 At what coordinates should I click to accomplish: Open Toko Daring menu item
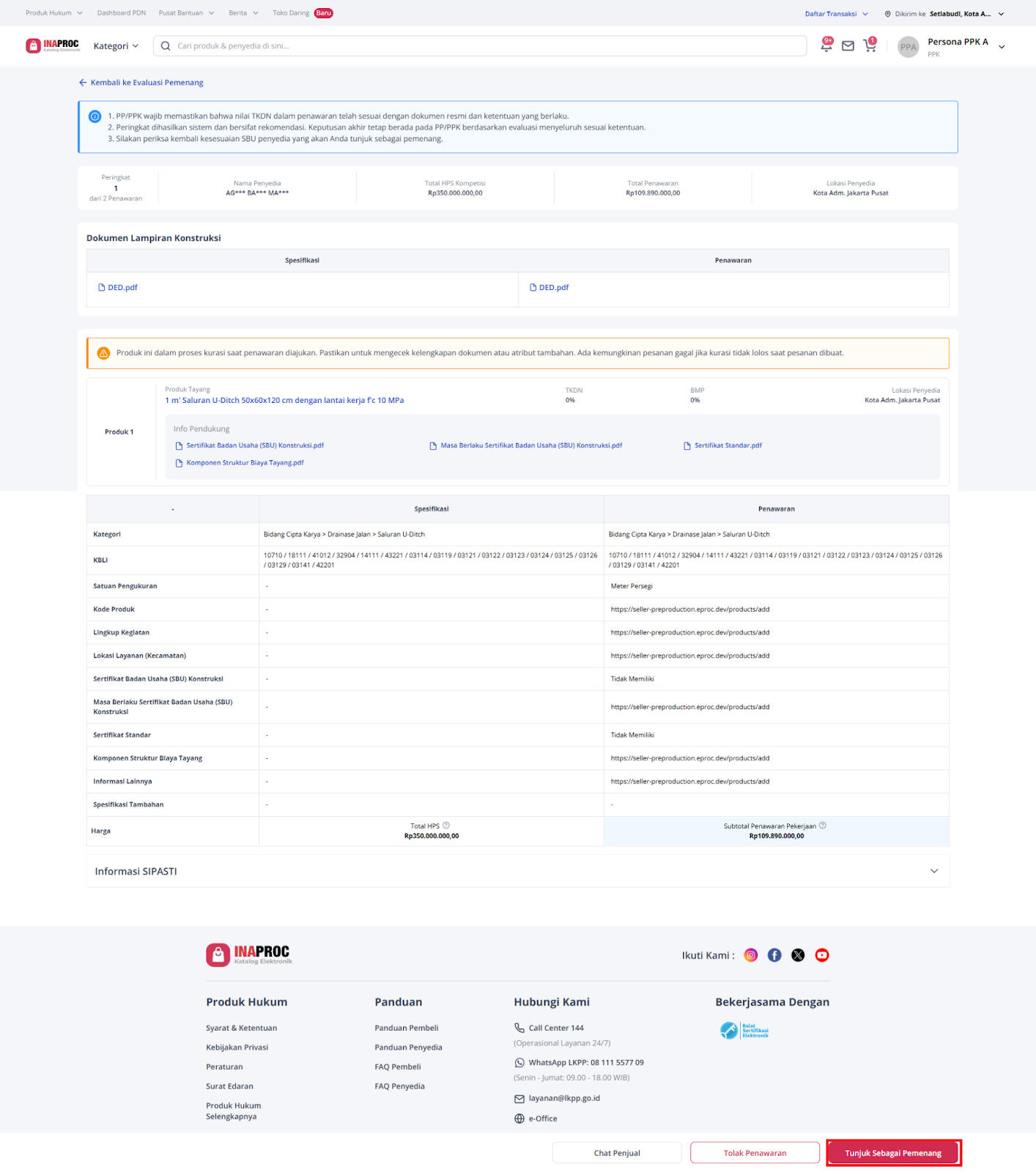coord(291,13)
